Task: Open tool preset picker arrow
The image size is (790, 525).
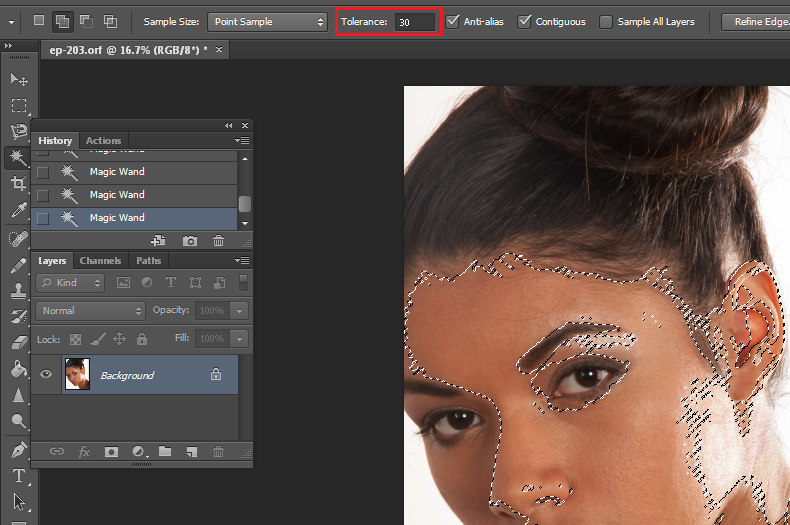Action: pyautogui.click(x=11, y=23)
